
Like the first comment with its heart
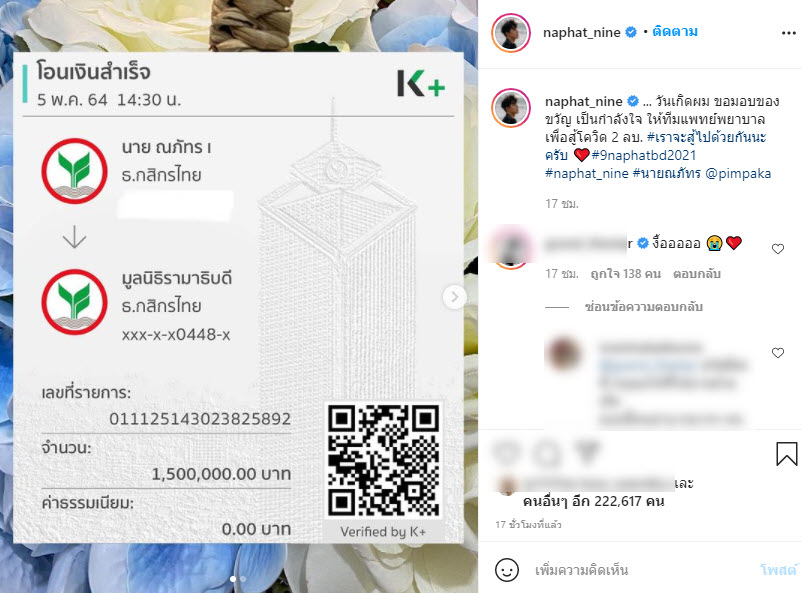[x=777, y=249]
